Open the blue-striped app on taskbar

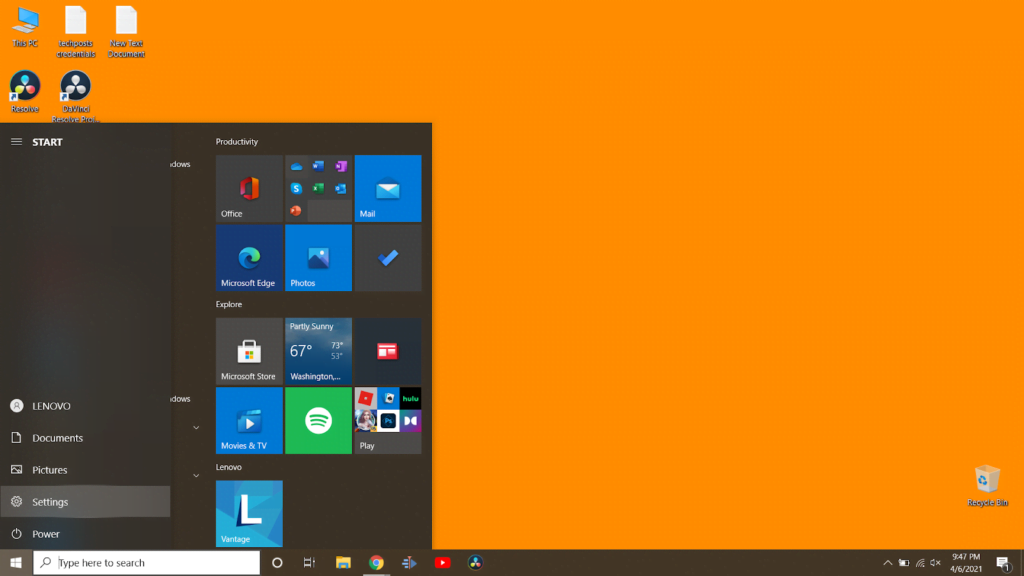[409, 562]
